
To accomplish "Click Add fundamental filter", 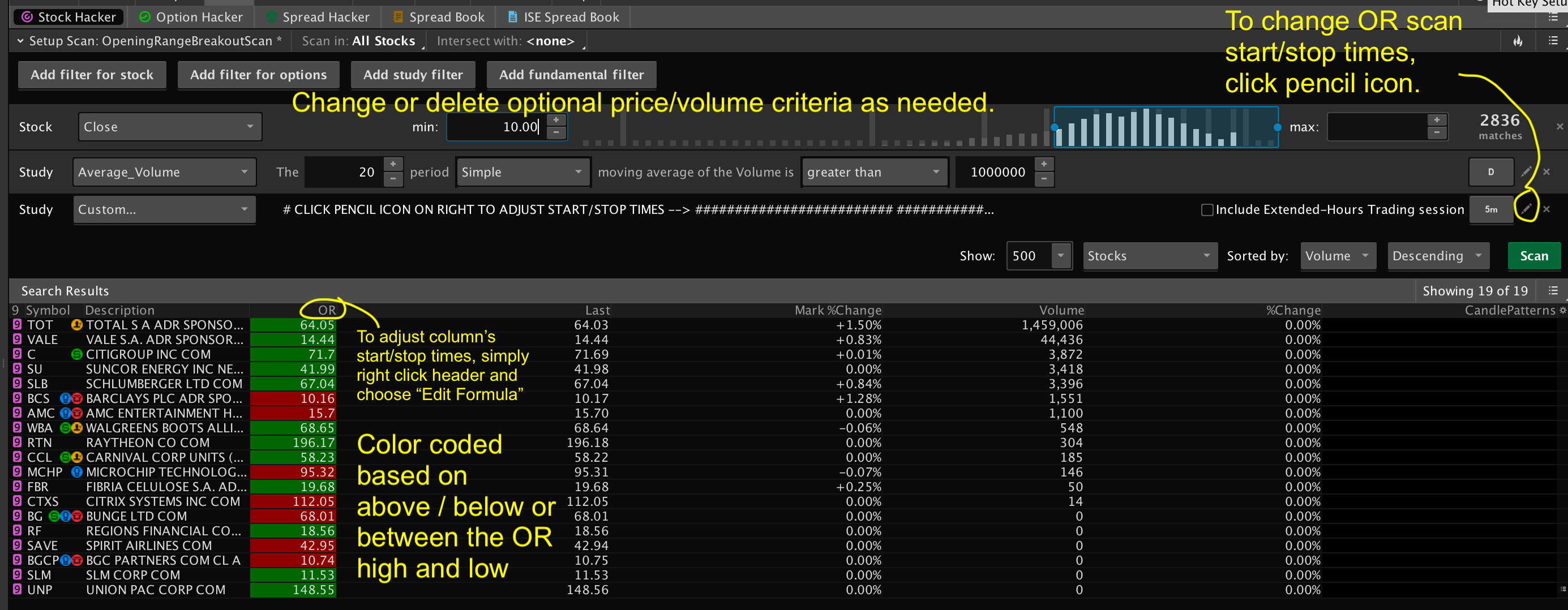I will 571,74.
